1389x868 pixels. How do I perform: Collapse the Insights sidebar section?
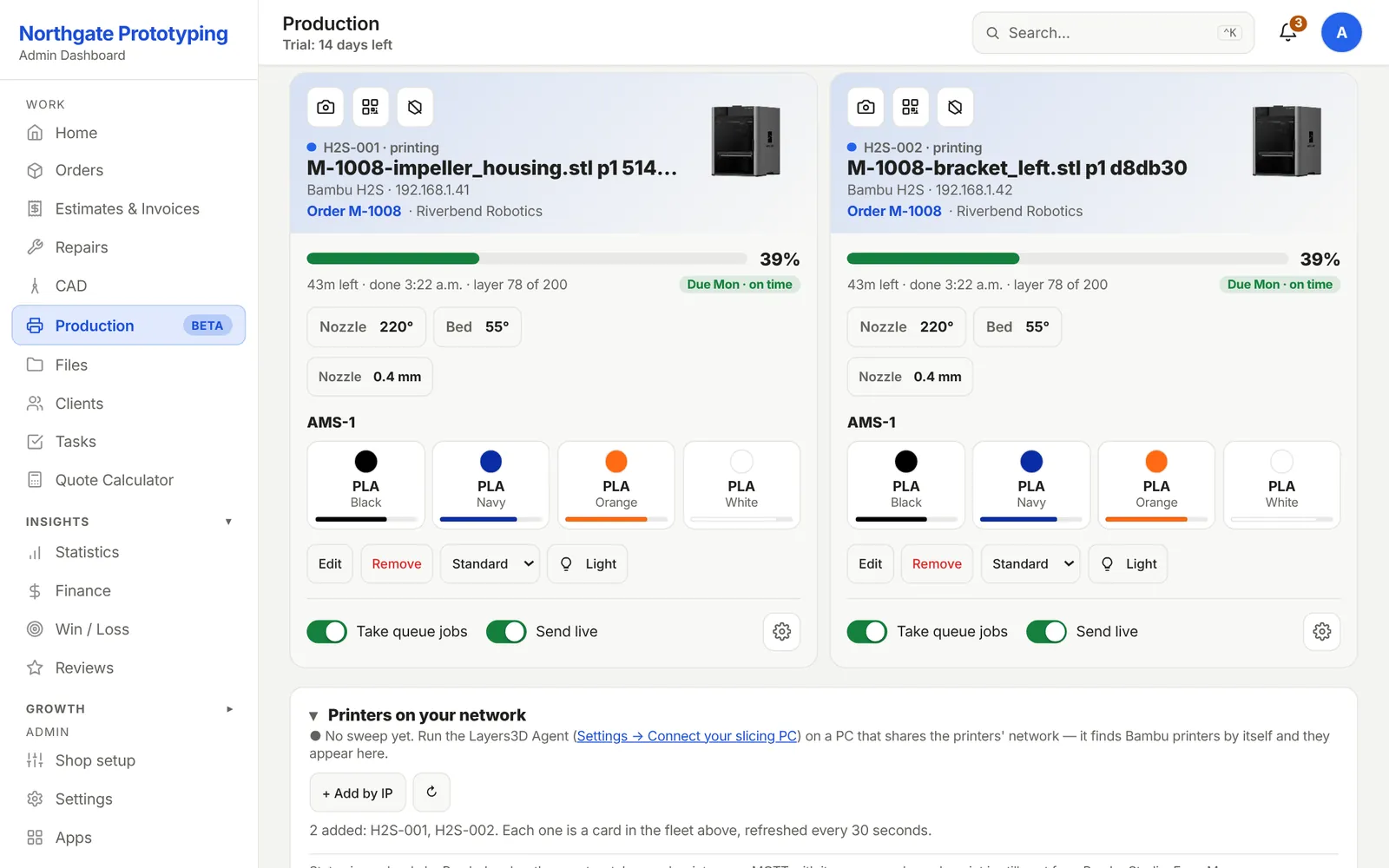tap(228, 522)
